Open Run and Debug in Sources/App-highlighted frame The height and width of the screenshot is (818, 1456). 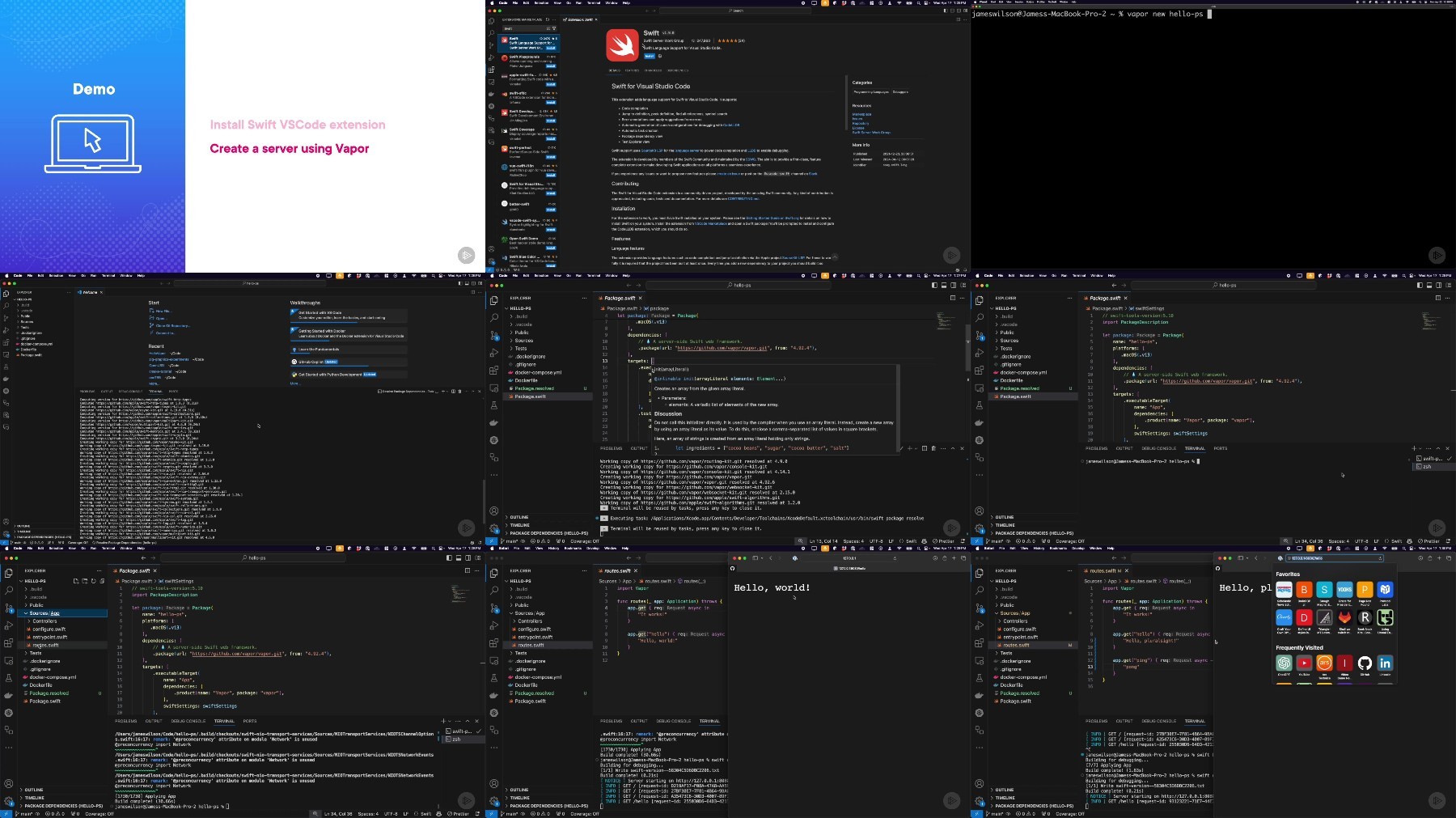tap(9, 625)
